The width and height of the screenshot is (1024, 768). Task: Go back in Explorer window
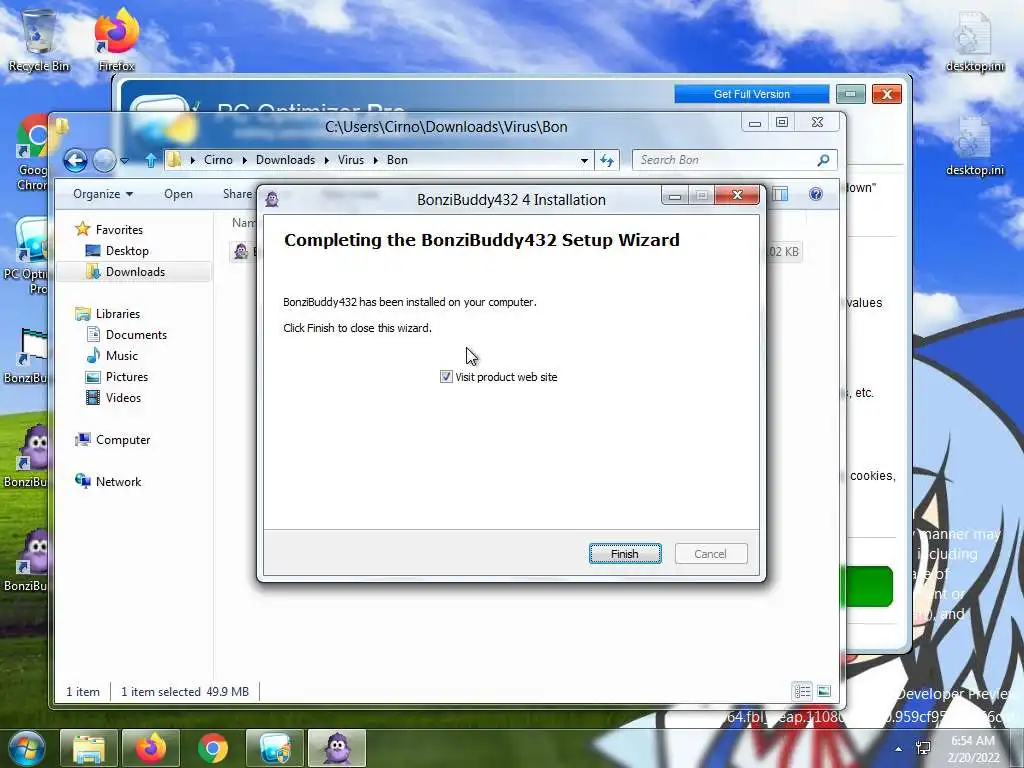coord(75,160)
